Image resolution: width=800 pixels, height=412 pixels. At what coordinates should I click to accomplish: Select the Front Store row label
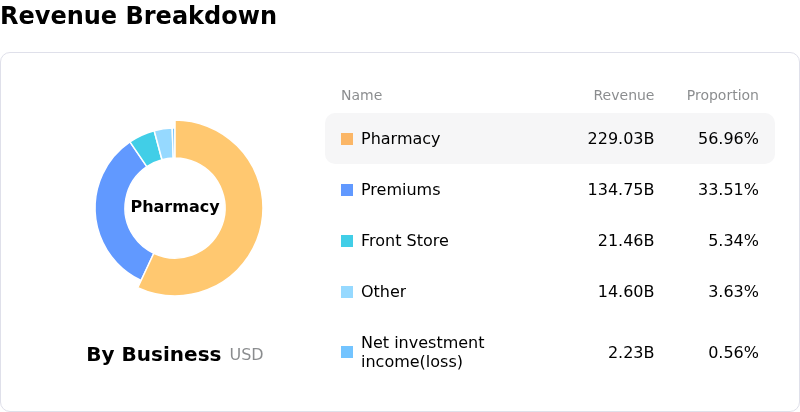(x=404, y=241)
